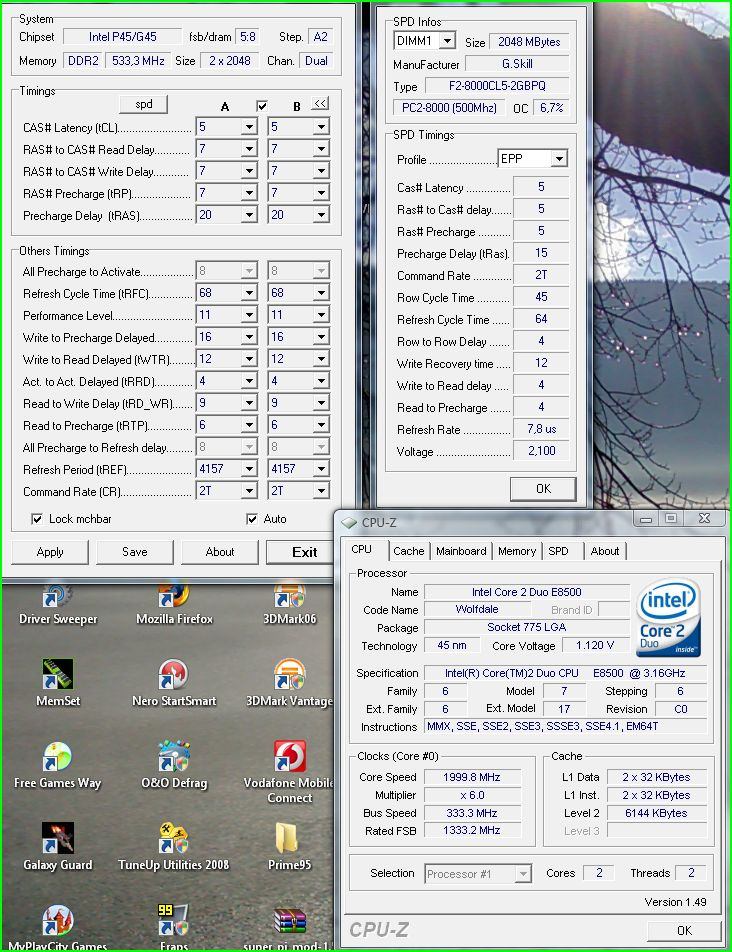Click the spd button in Timings
This screenshot has width=732, height=952.
pyautogui.click(x=144, y=104)
